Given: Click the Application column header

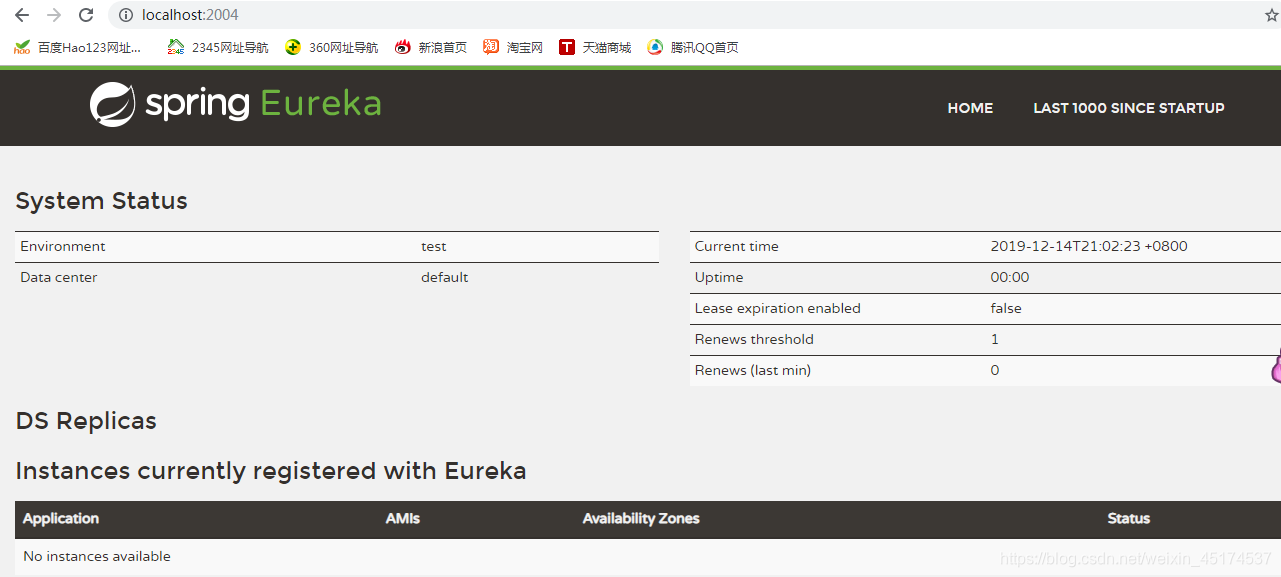Looking at the screenshot, I should point(61,519).
